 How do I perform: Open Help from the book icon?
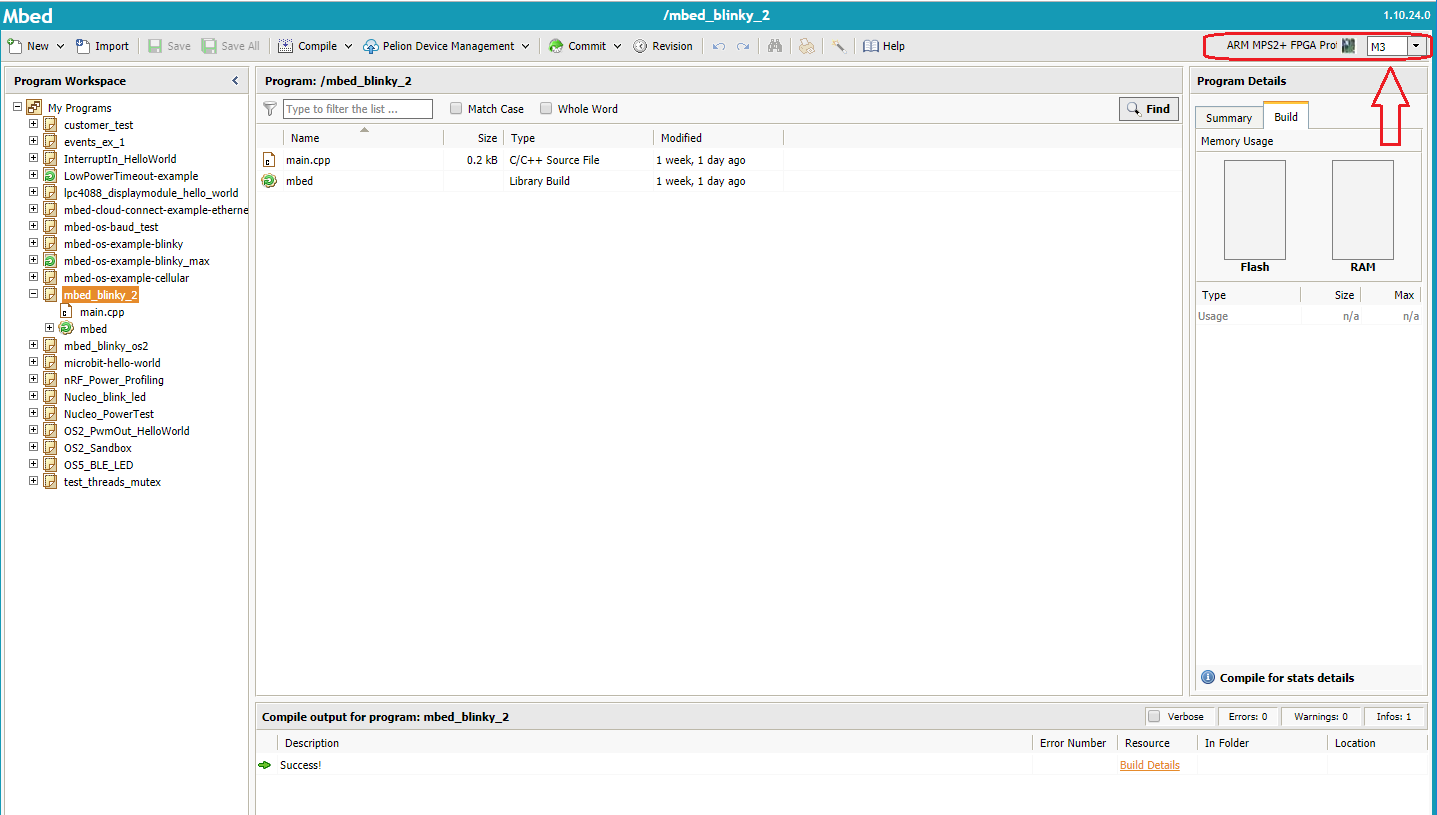coord(871,46)
